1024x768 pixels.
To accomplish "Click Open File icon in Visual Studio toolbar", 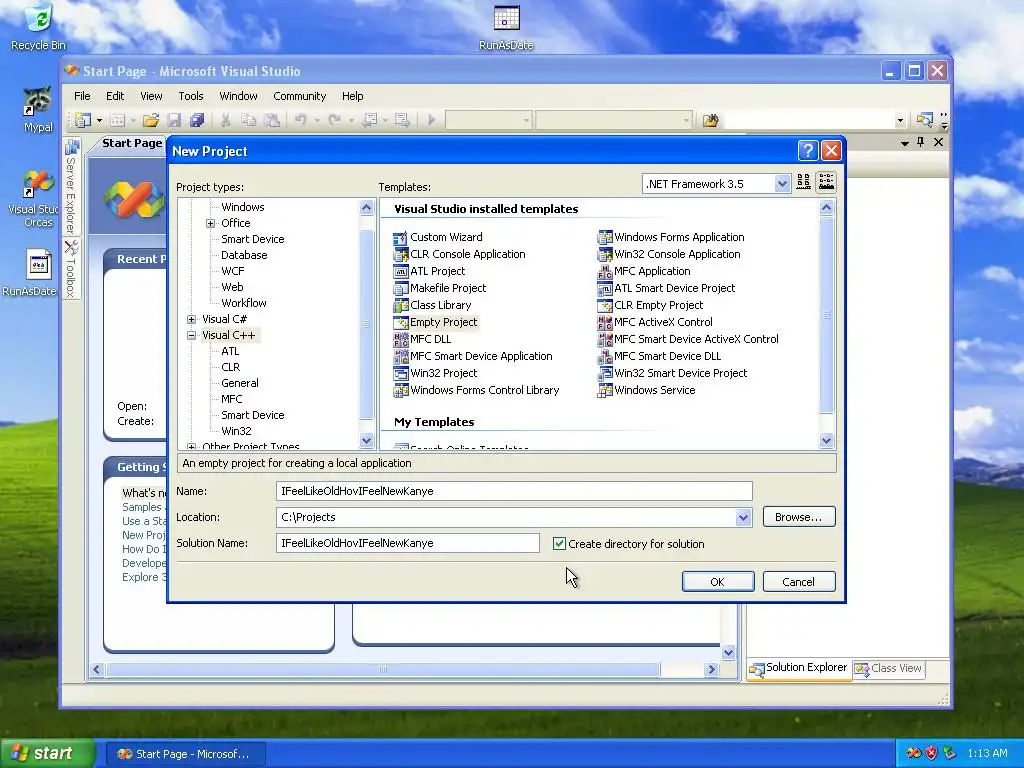I will tap(151, 120).
